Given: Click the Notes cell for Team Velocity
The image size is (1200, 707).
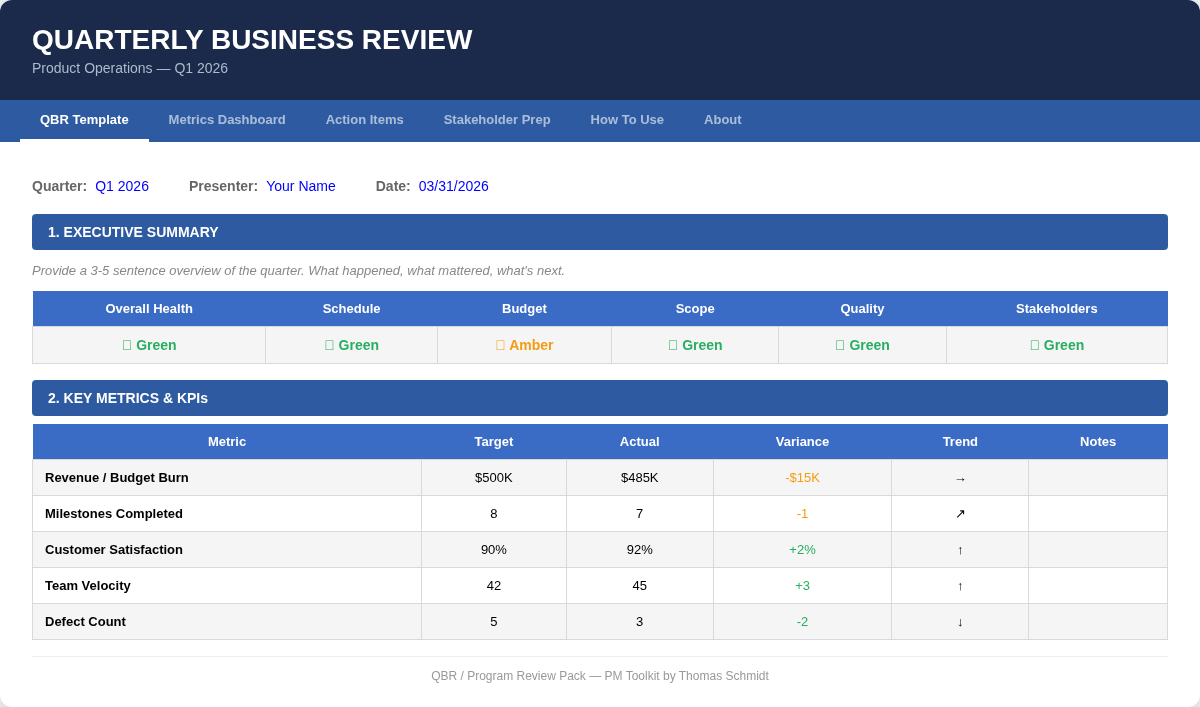Looking at the screenshot, I should [x=1097, y=585].
